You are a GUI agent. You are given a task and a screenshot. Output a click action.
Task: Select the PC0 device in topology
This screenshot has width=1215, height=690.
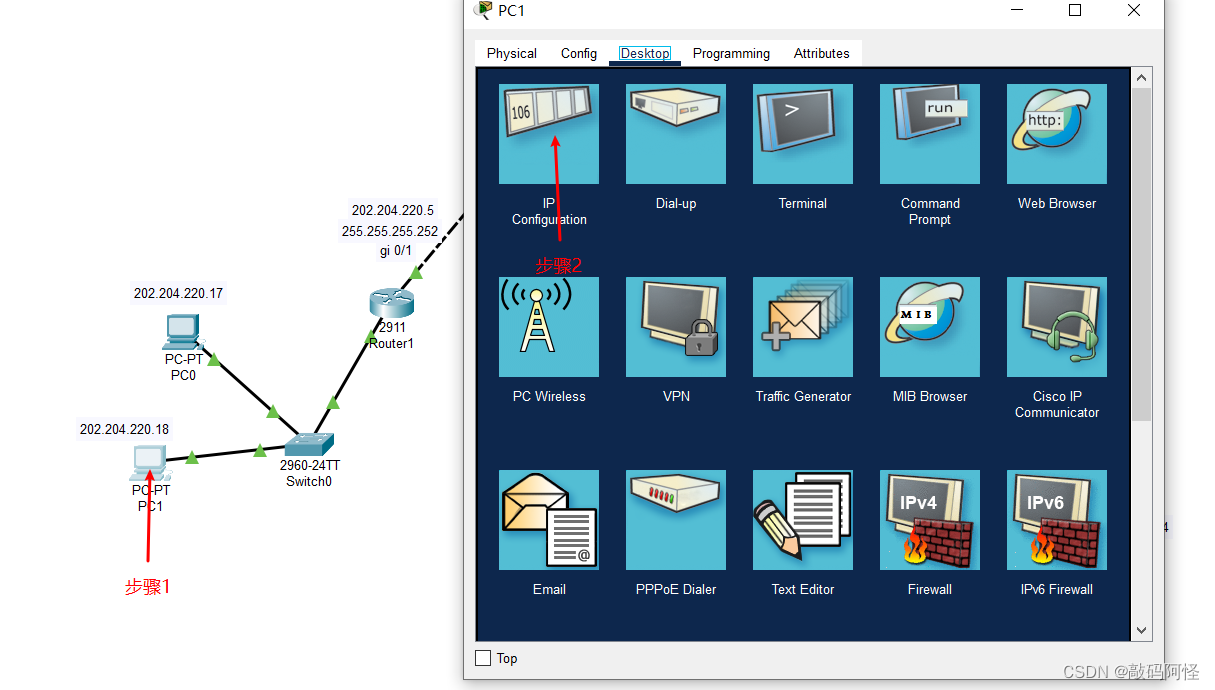[x=183, y=333]
